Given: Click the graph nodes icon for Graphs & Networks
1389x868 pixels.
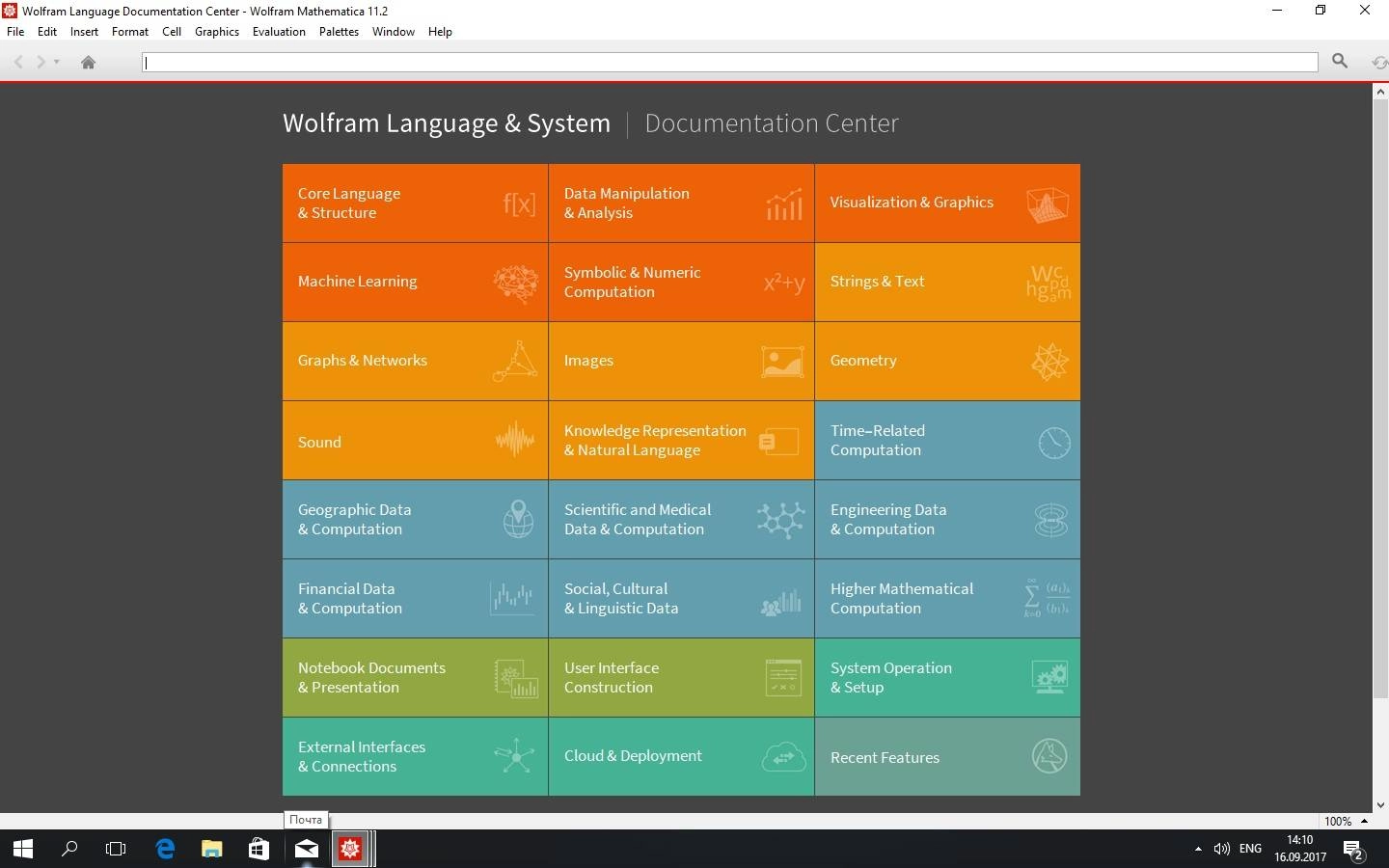Looking at the screenshot, I should tap(516, 362).
